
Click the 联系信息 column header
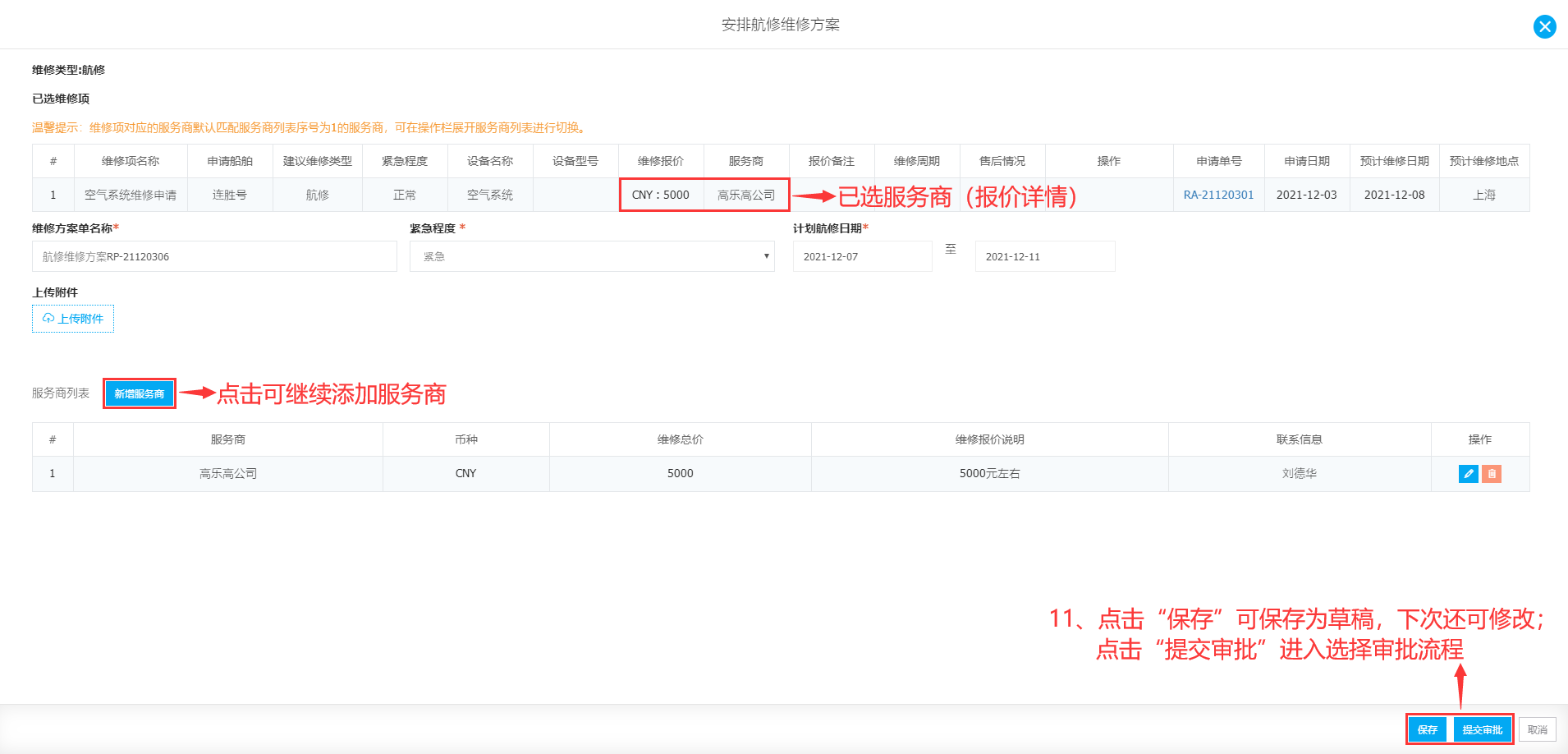1300,439
